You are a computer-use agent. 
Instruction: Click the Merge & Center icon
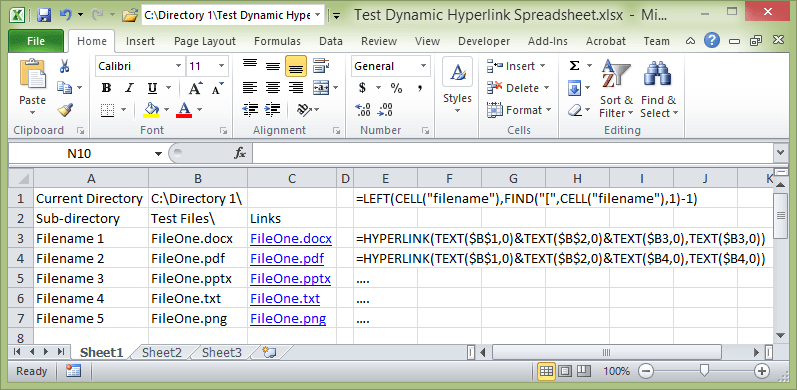[321, 88]
